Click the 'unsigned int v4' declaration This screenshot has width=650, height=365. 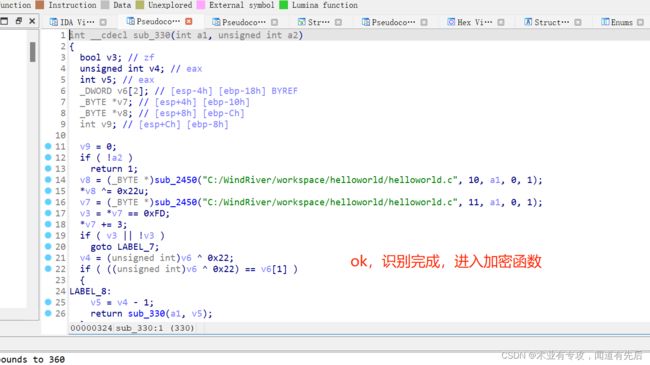122,68
